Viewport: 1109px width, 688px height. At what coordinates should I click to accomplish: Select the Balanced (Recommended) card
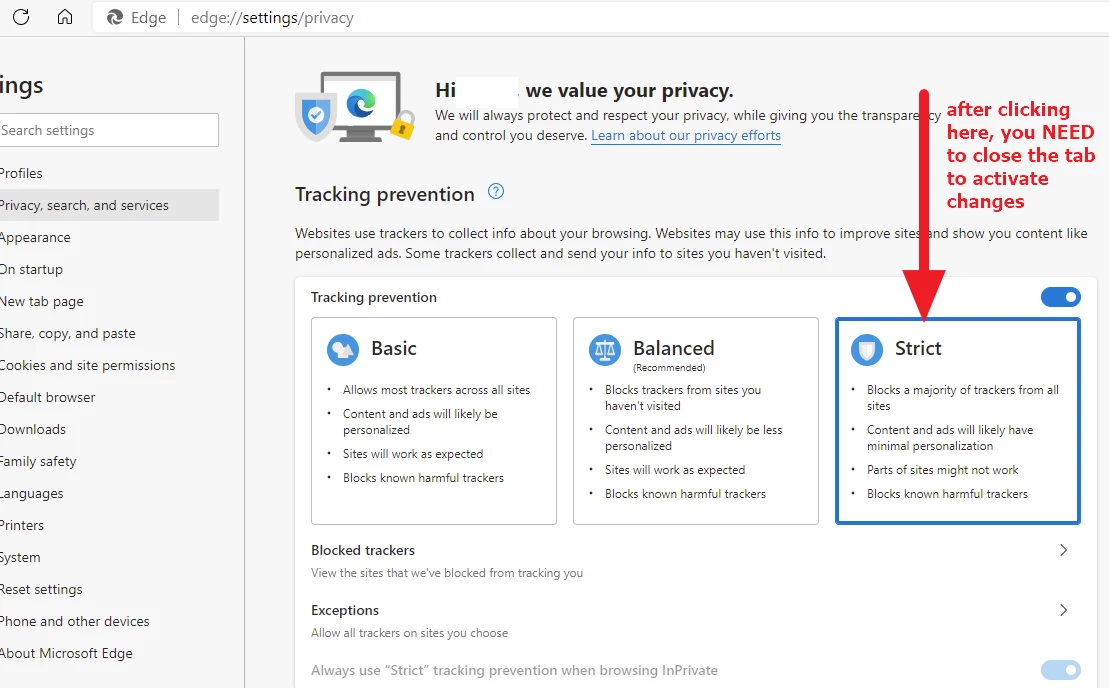(x=695, y=421)
